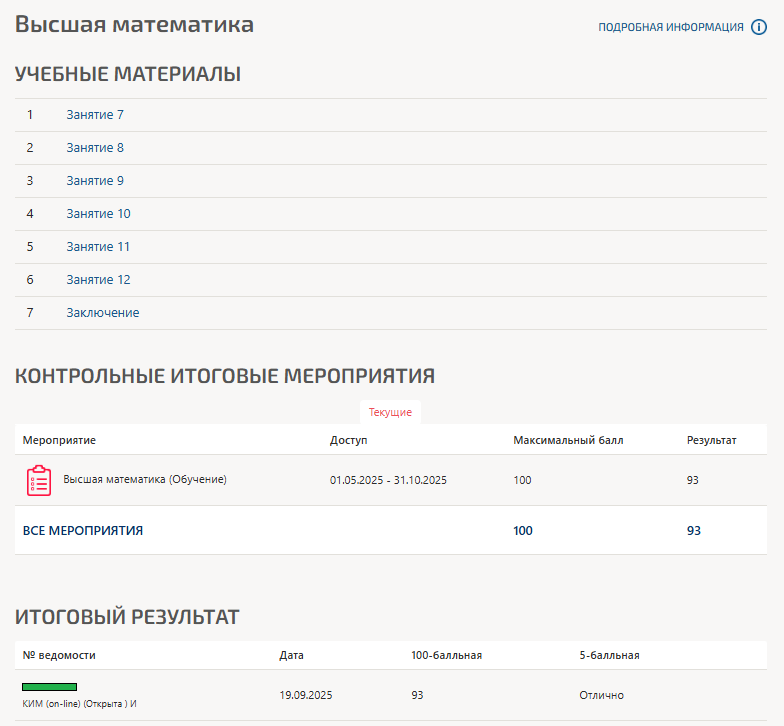Viewport: 784px width, 726px height.
Task: Click the clipboard checklist icon
Action: coord(38,481)
